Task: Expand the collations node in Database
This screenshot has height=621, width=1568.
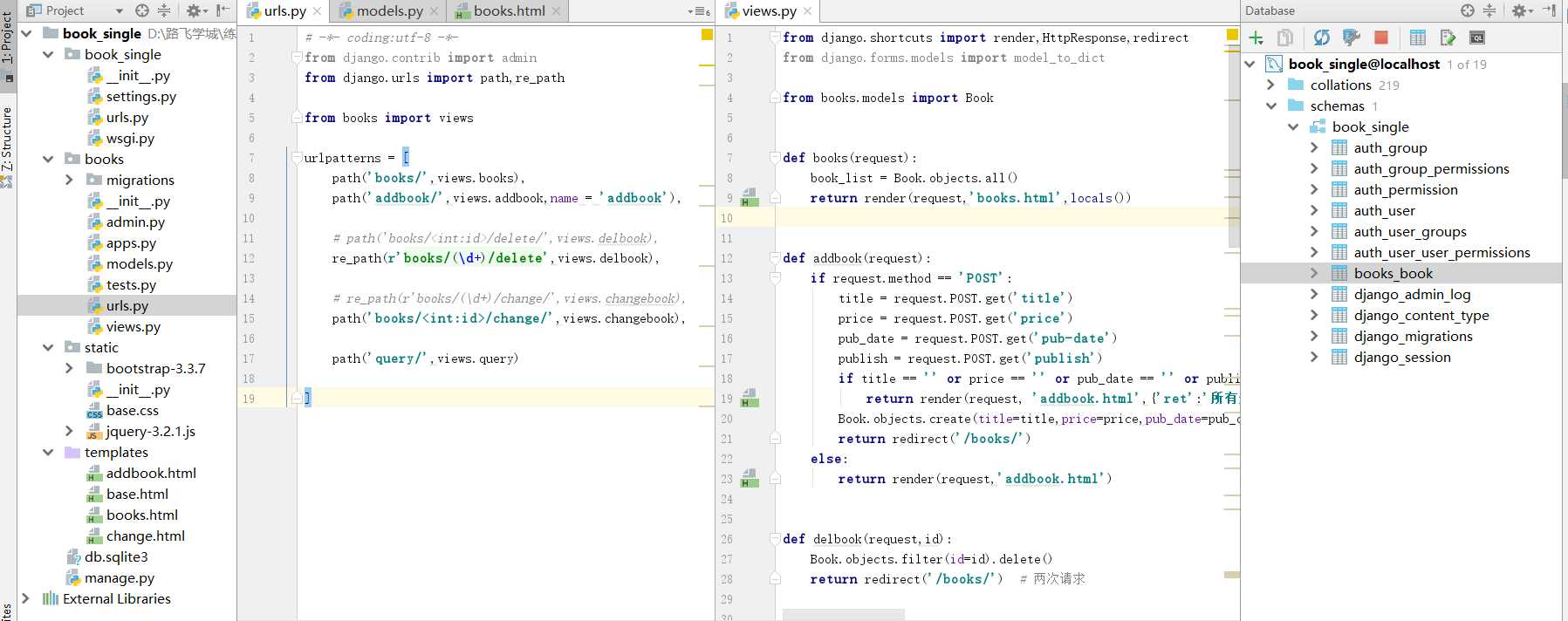Action: tap(1271, 85)
